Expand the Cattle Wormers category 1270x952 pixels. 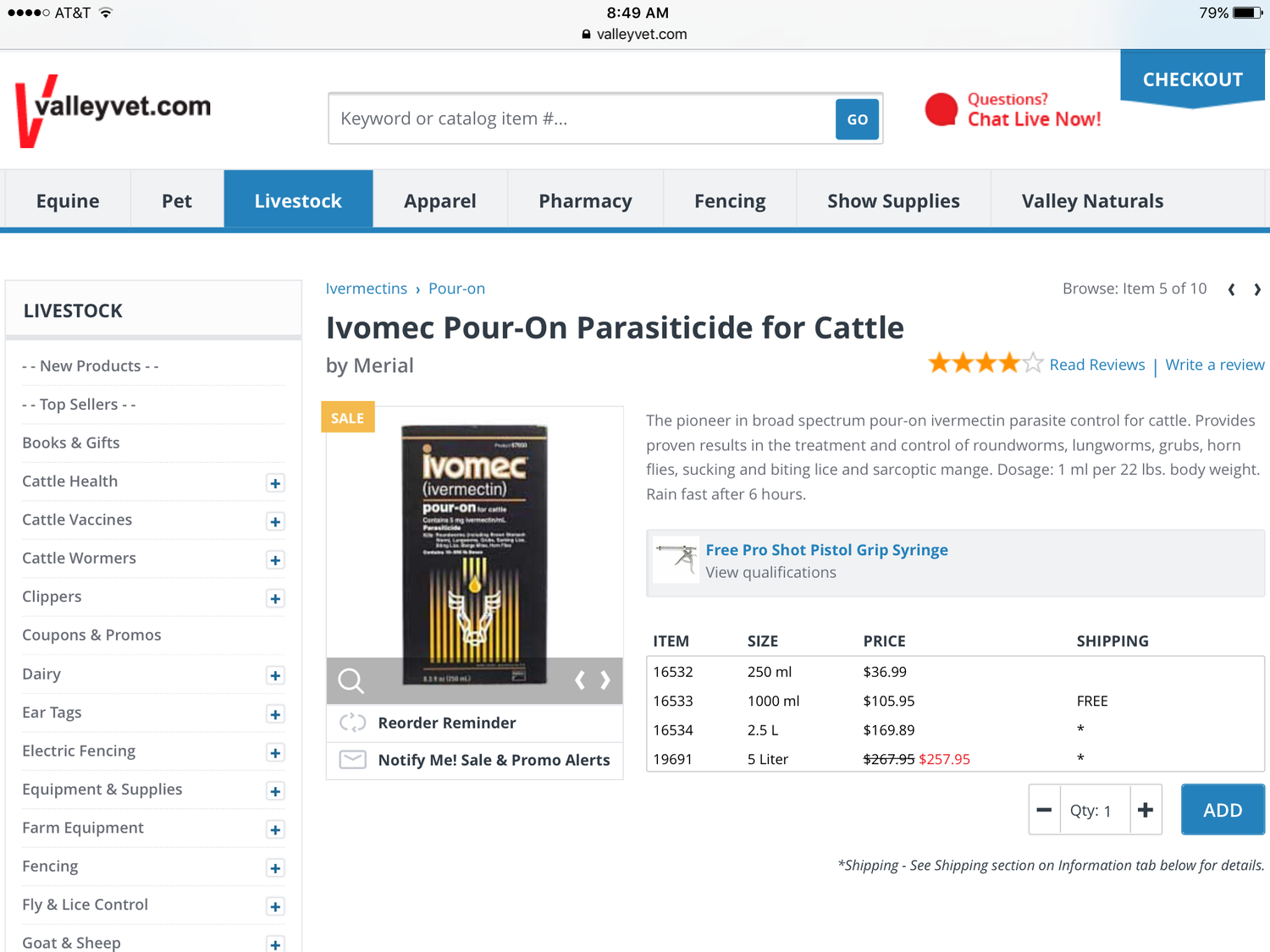tap(275, 560)
